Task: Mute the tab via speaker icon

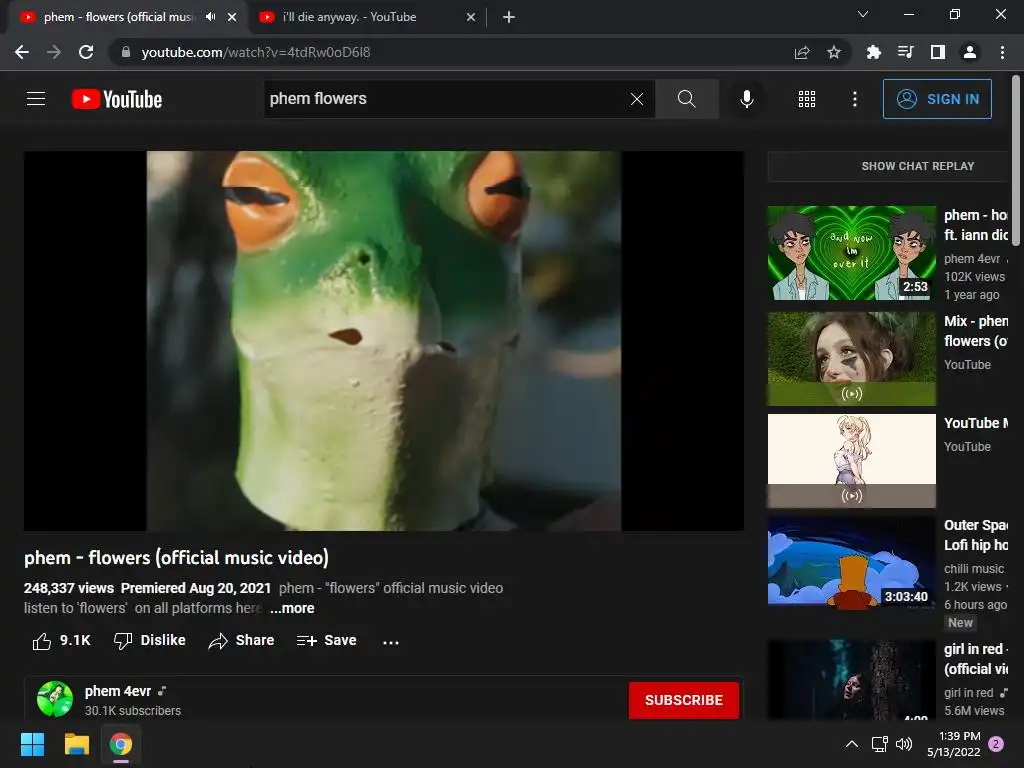Action: click(x=210, y=17)
